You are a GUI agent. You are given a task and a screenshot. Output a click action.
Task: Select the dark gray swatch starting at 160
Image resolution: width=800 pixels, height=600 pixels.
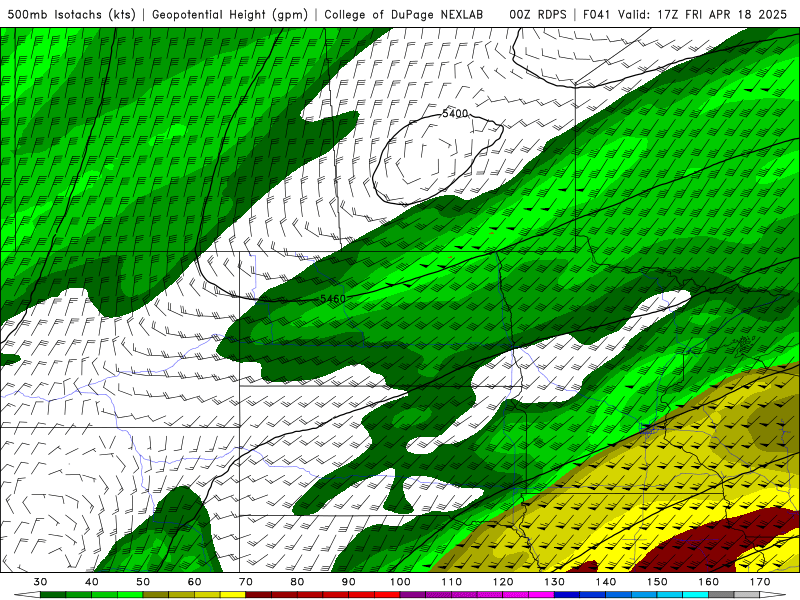[x=721, y=595]
